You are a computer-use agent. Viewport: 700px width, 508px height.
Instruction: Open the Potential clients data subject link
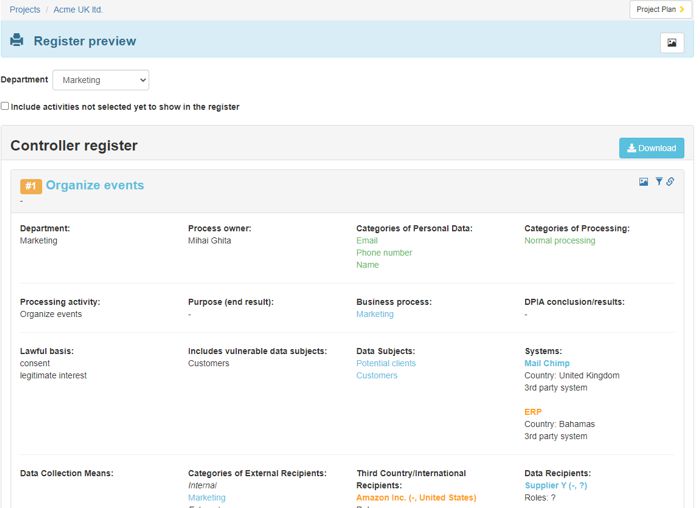[386, 363]
